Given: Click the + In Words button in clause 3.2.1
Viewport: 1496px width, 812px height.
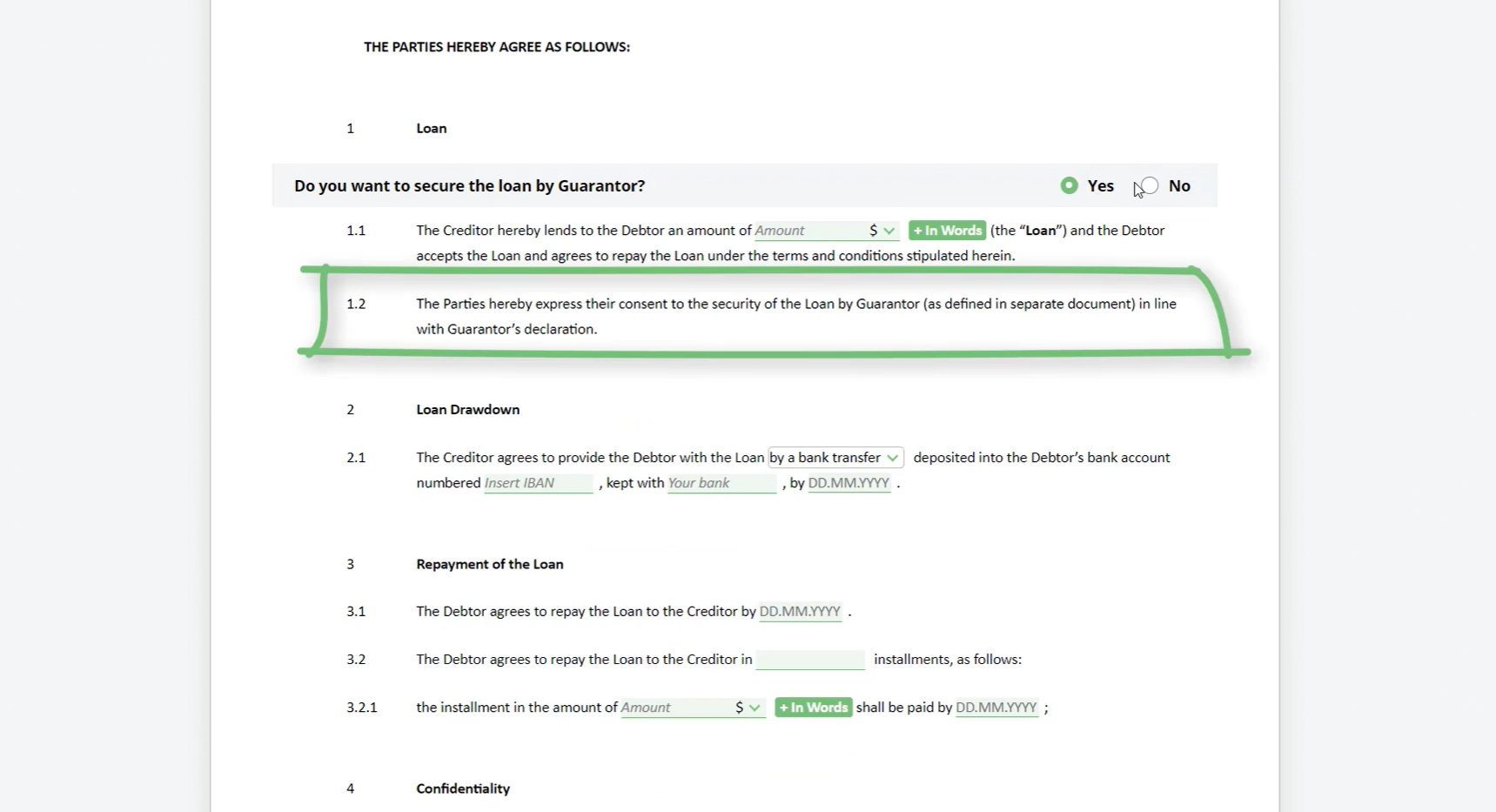Looking at the screenshot, I should [x=814, y=708].
